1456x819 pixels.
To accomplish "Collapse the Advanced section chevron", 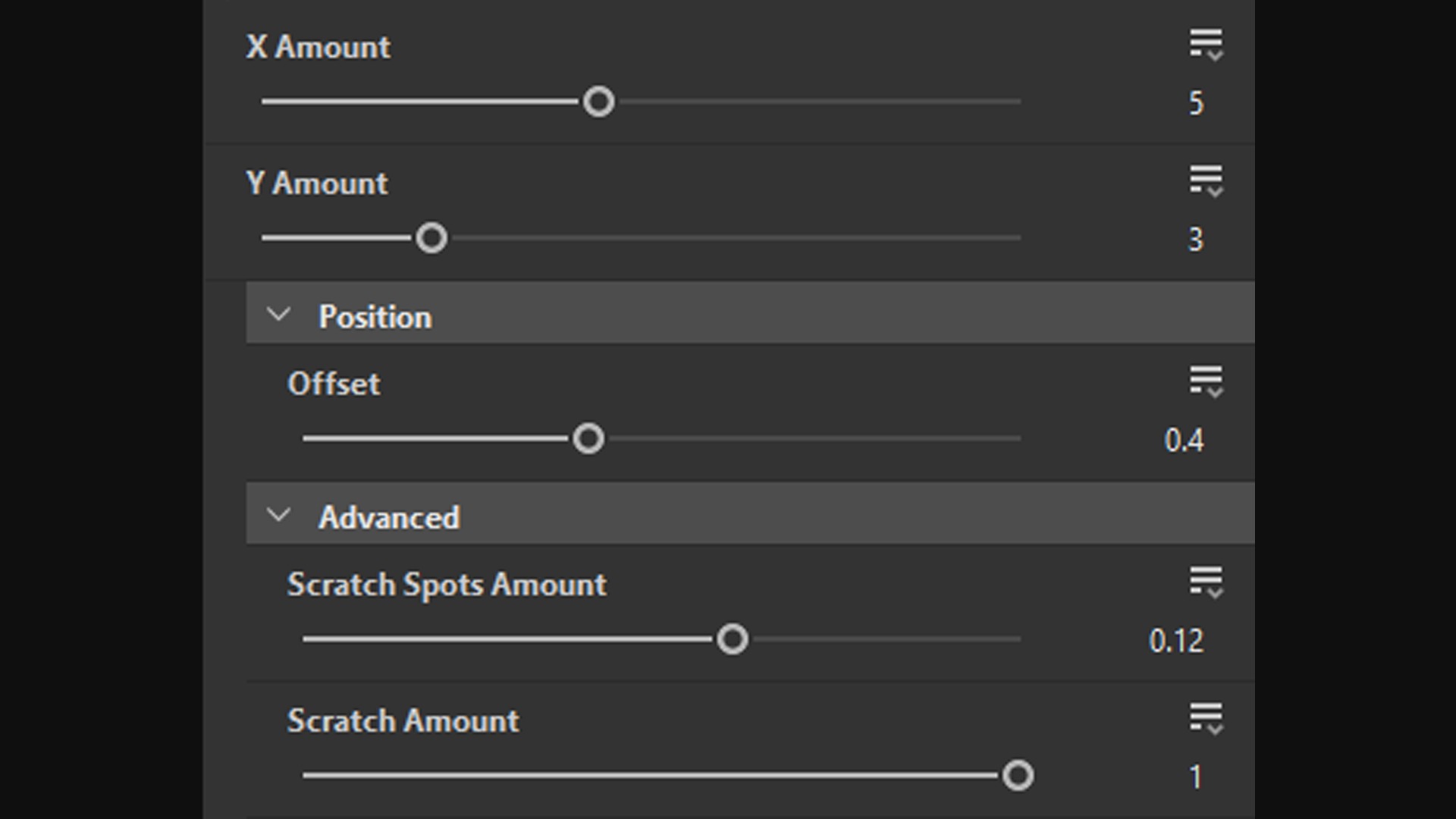I will [x=278, y=516].
